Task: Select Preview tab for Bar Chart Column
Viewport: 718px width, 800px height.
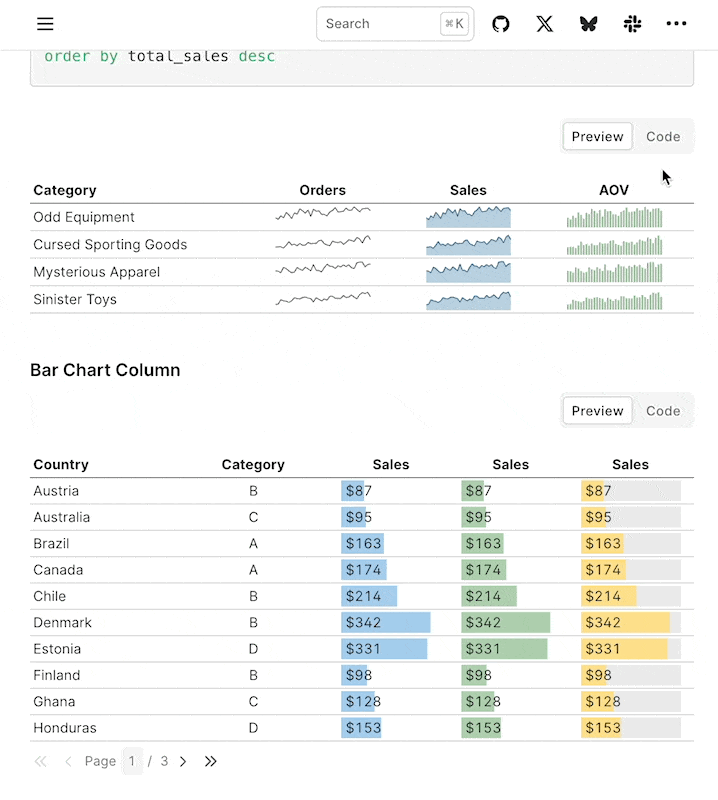Action: click(x=597, y=411)
